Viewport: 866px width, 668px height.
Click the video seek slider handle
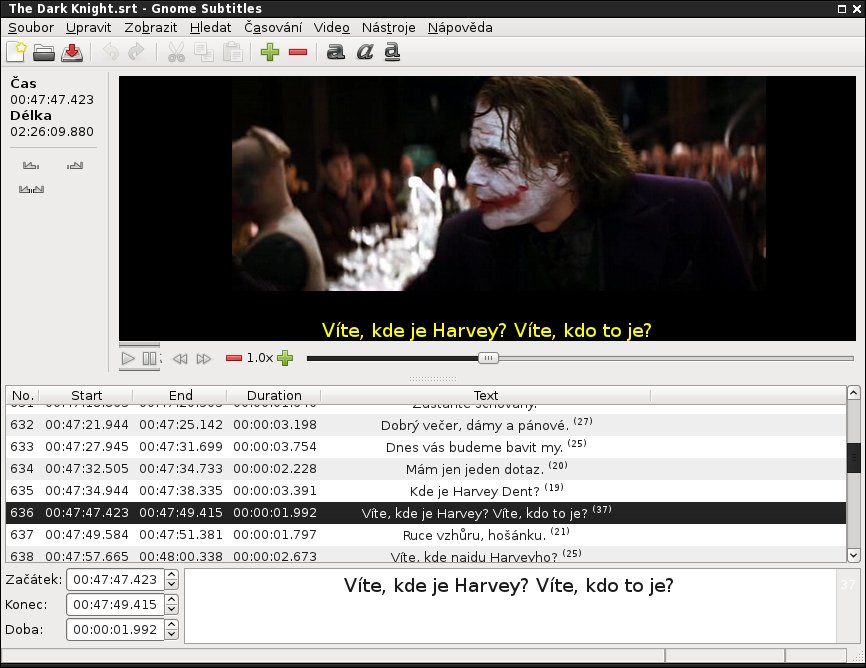coord(488,358)
